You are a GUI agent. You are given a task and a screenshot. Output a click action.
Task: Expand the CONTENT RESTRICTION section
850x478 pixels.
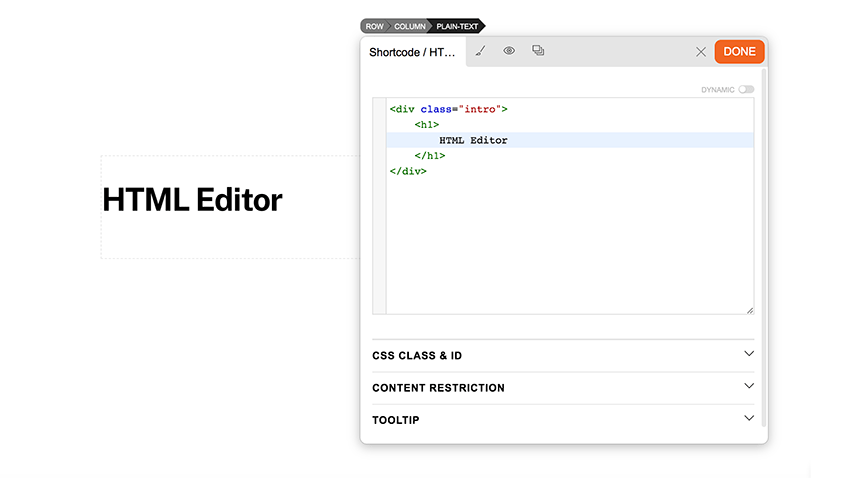[563, 388]
